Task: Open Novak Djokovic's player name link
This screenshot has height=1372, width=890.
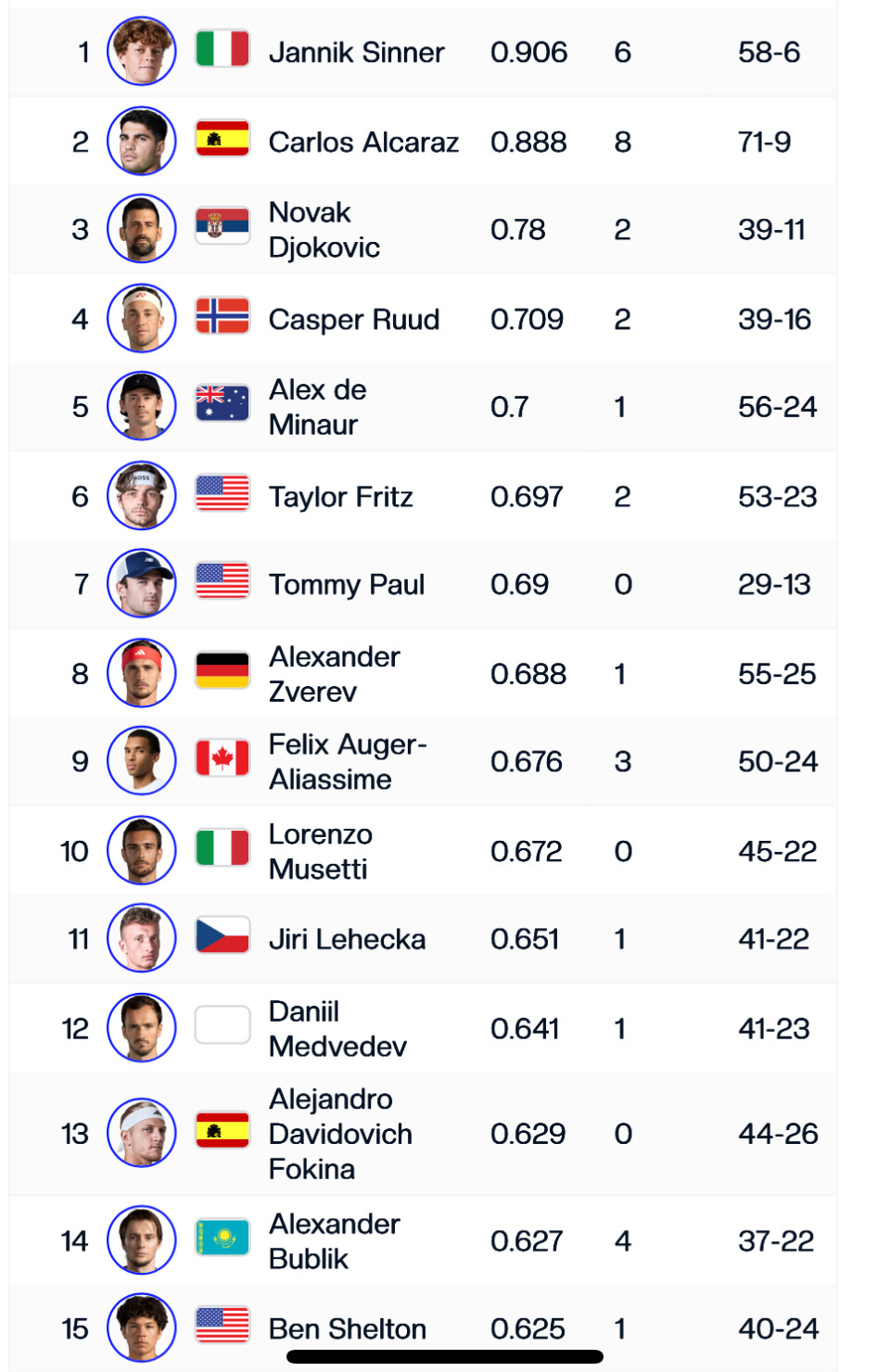Action: 324,230
